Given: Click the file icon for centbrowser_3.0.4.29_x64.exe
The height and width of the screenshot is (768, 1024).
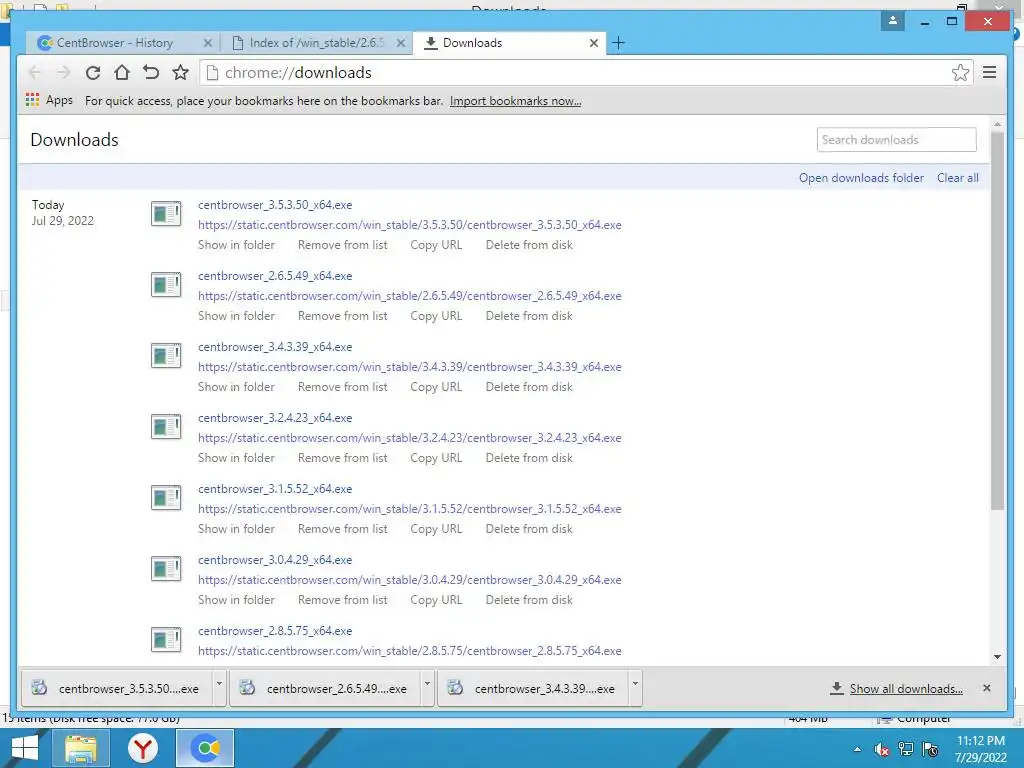Looking at the screenshot, I should [166, 568].
